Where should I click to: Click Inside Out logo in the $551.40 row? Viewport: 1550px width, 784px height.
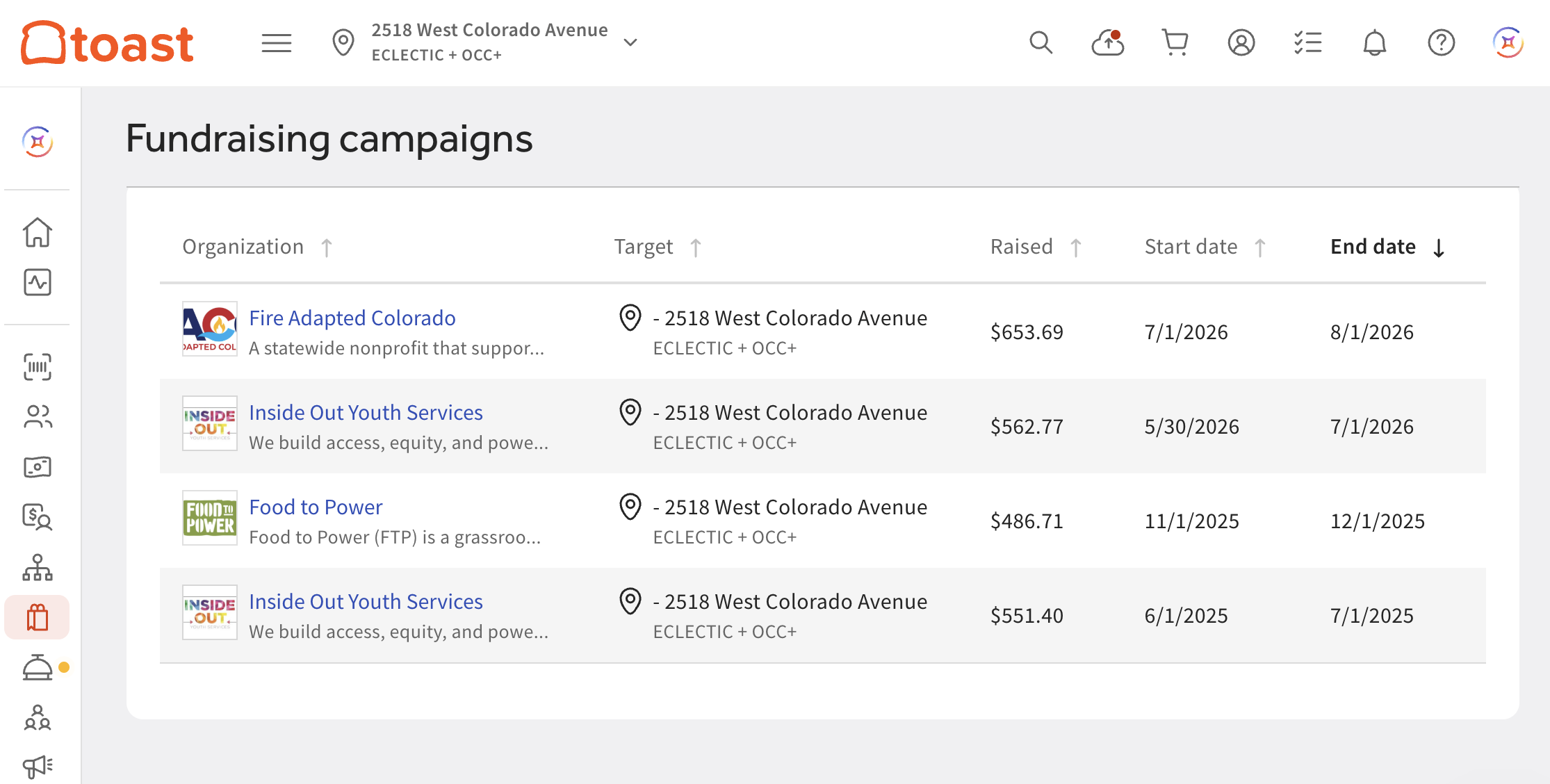pos(210,612)
